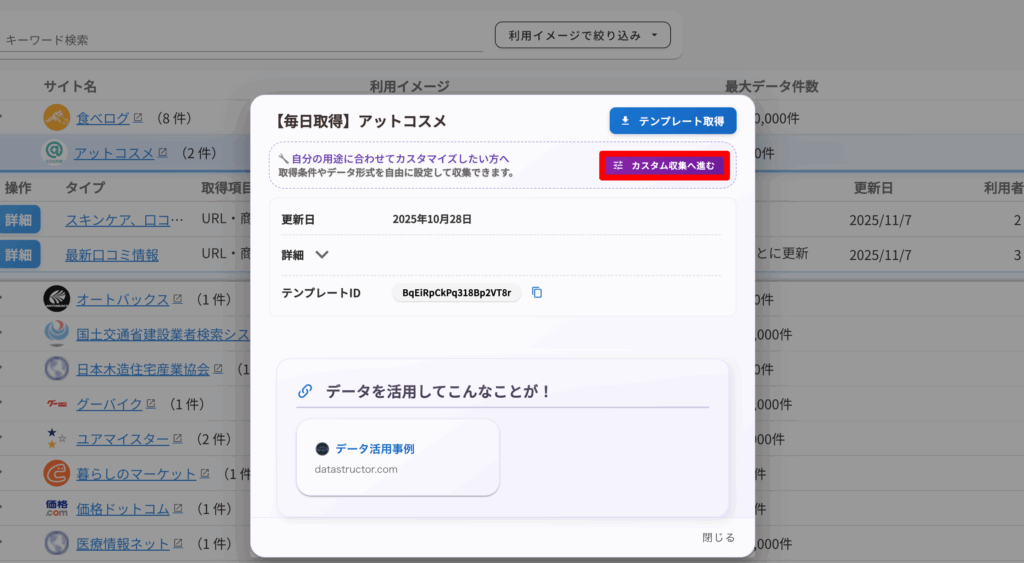Click 詳細 button for 最新口コミ情報 row
Viewport: 1024px width, 563px height.
(x=19, y=255)
